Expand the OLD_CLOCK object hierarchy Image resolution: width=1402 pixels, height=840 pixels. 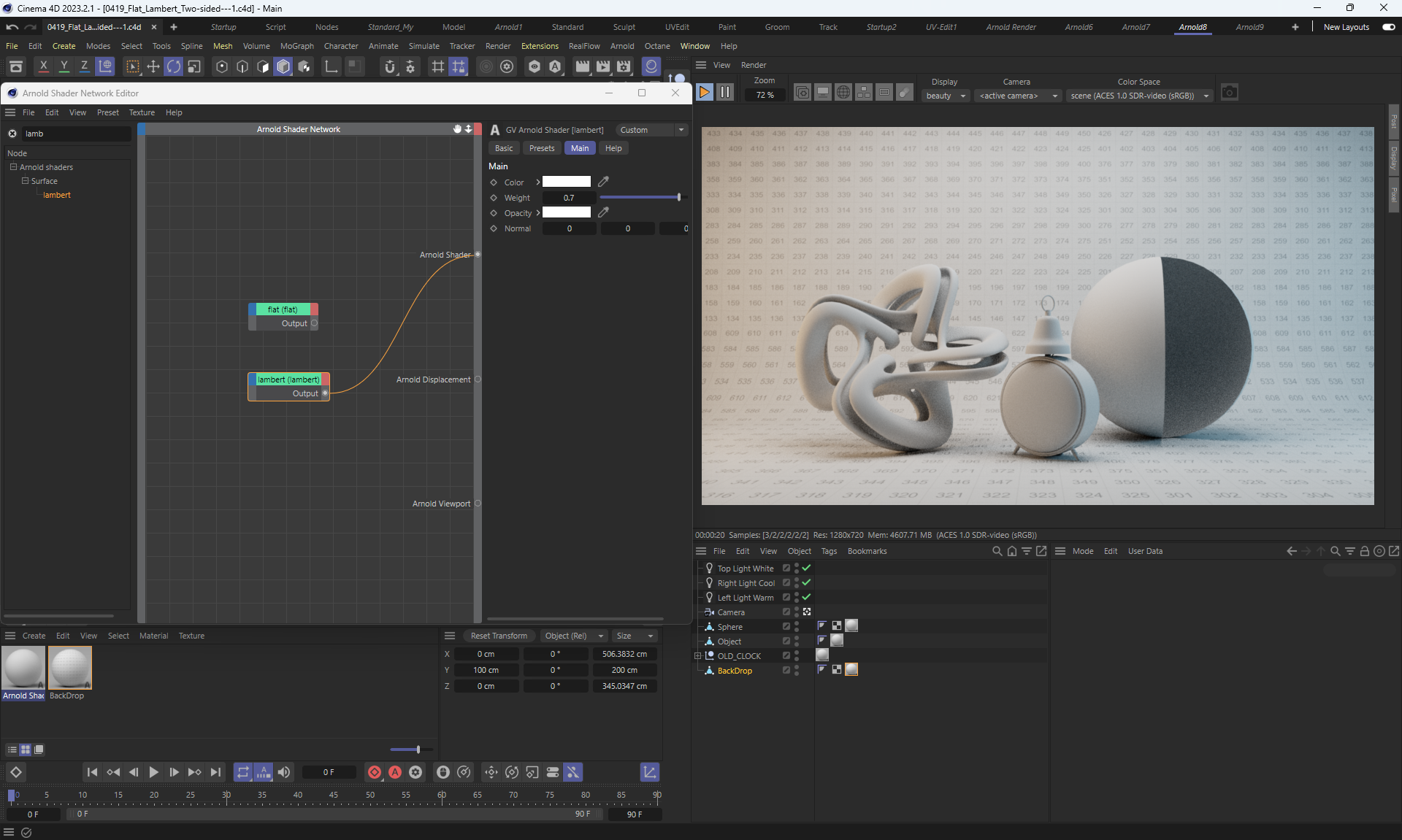click(698, 656)
